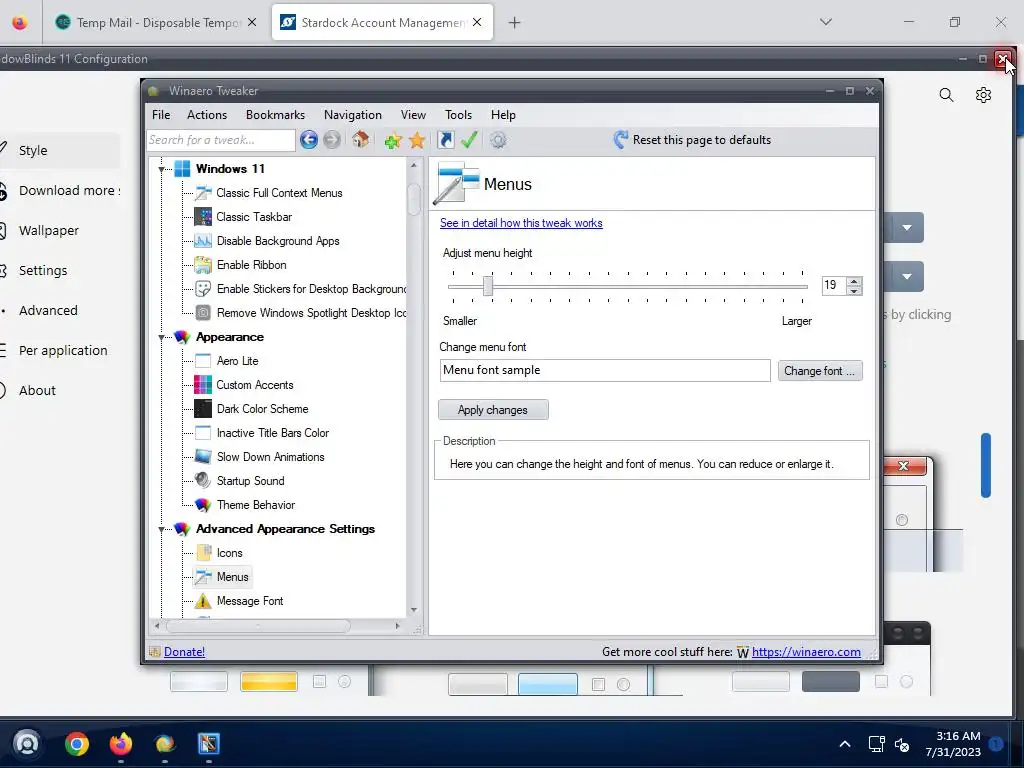
Task: Click the menu height slider thumb
Action: (x=487, y=285)
